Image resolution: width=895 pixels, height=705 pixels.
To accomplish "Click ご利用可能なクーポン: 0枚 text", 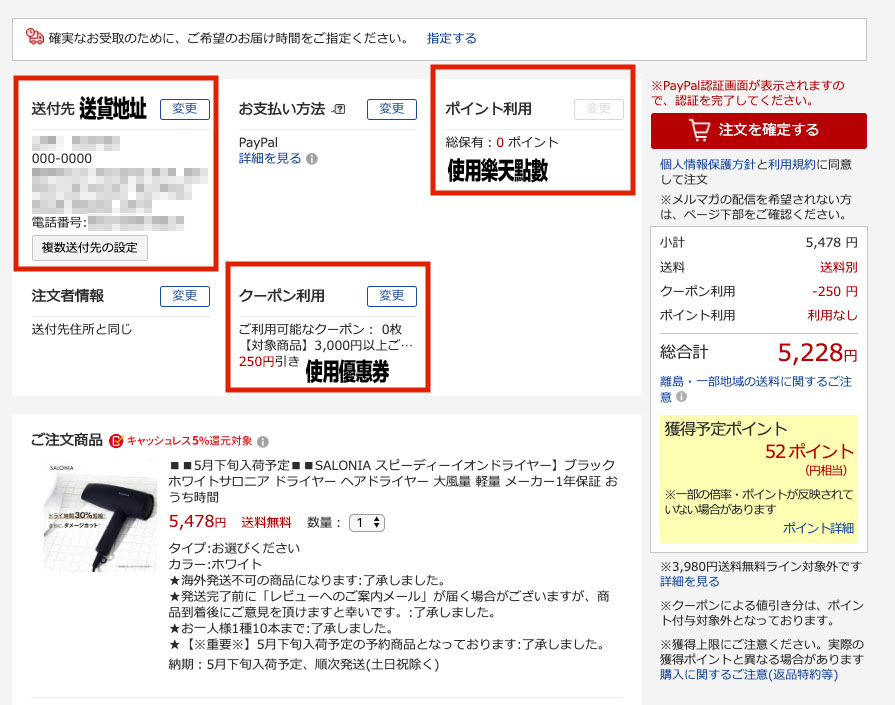I will 320,329.
